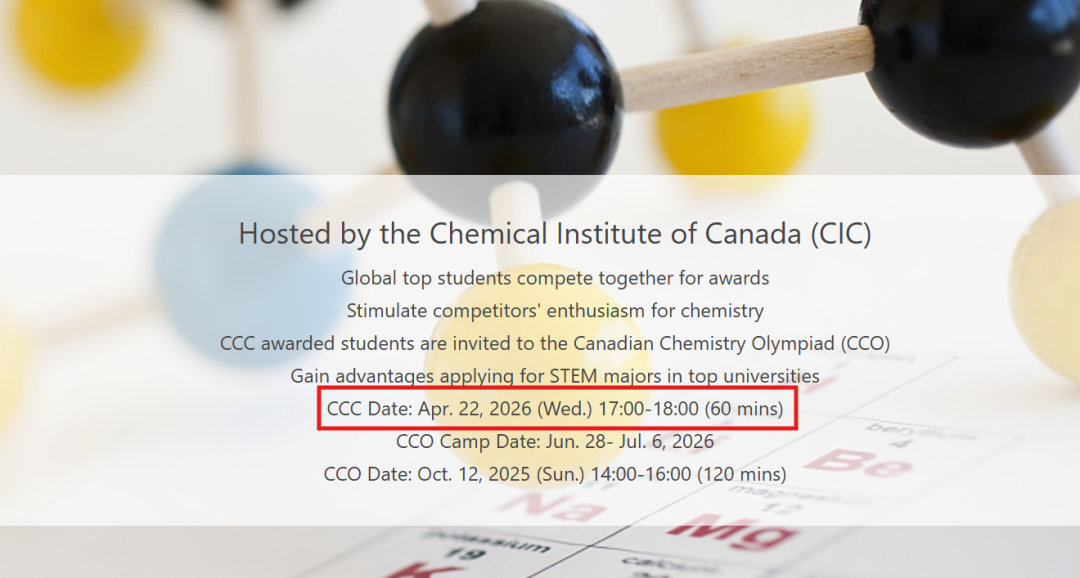
Task: Click the line about applying for STEM majors
Action: [555, 376]
